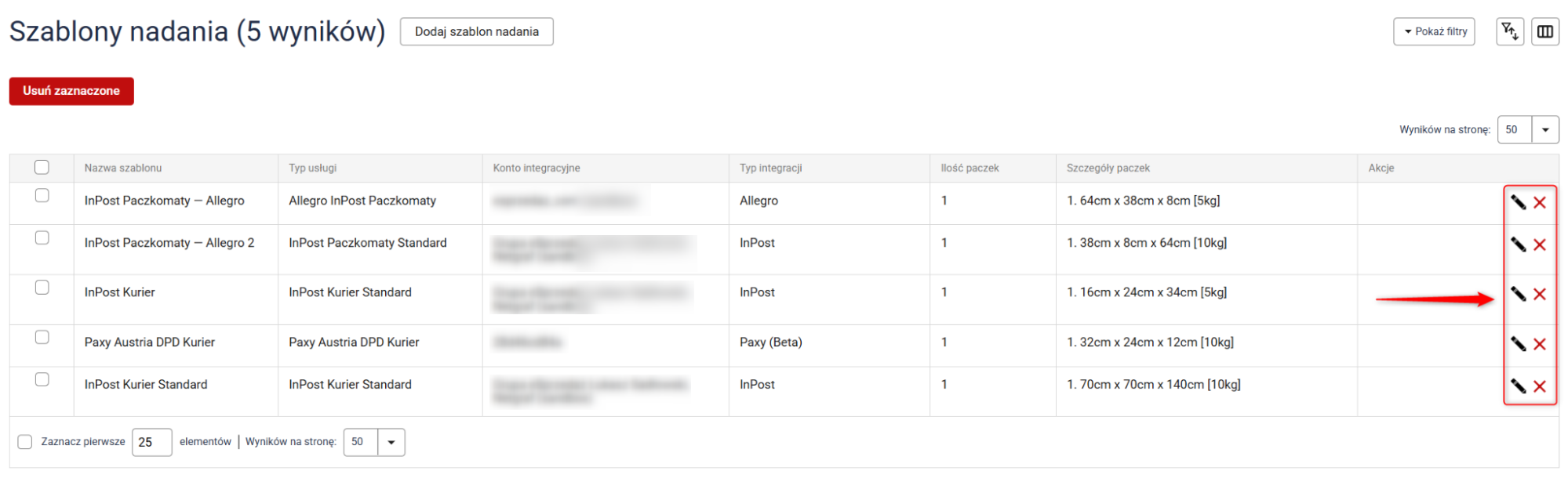Screen dimensions: 1568x478
Task: Sort by Typ integracji column header
Action: 770,168
